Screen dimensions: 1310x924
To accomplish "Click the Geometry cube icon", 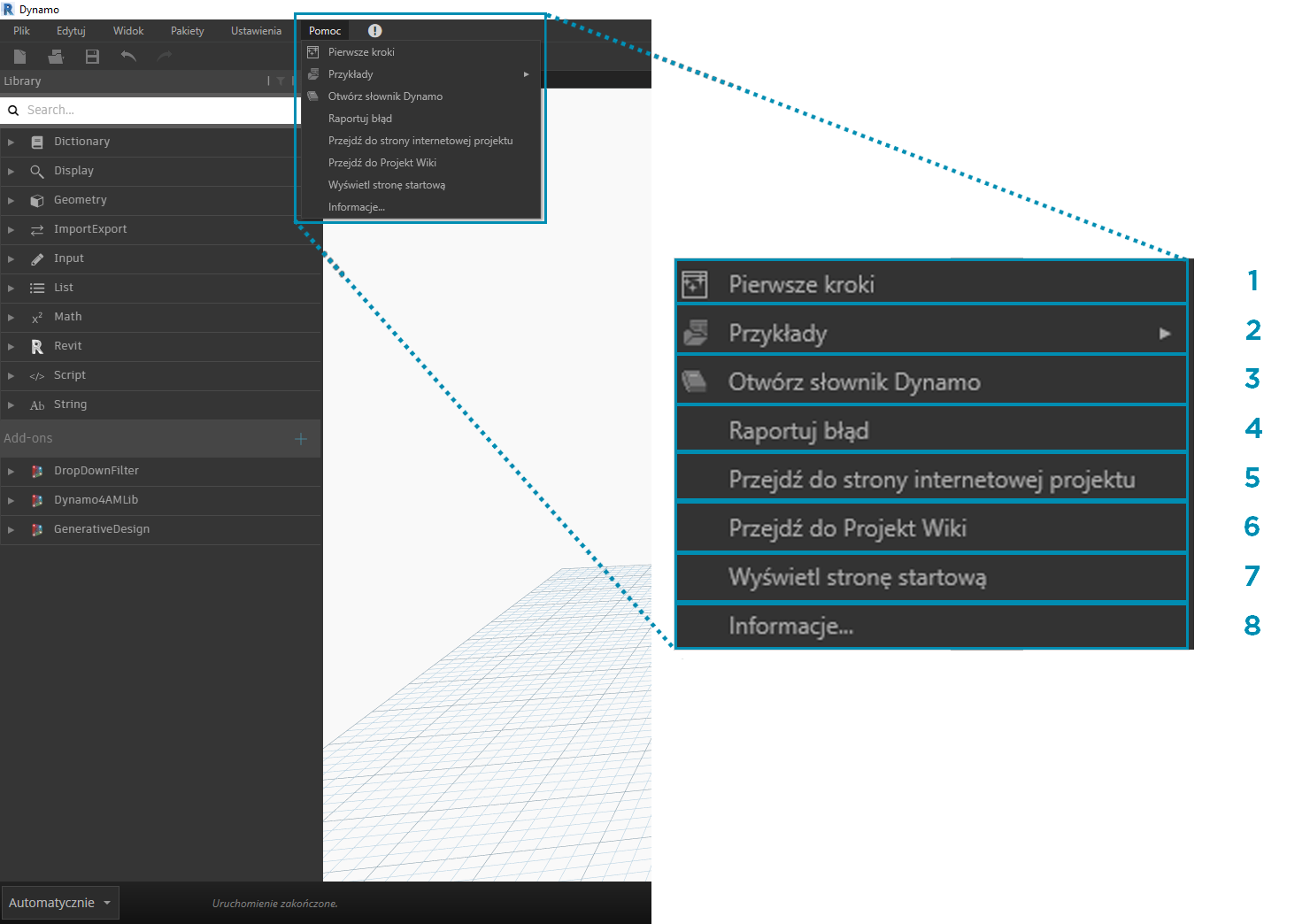I will pos(37,200).
